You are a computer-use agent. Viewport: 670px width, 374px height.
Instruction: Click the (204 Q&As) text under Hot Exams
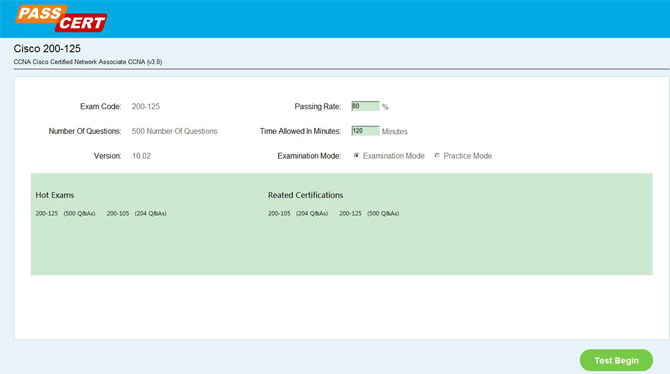coord(150,213)
